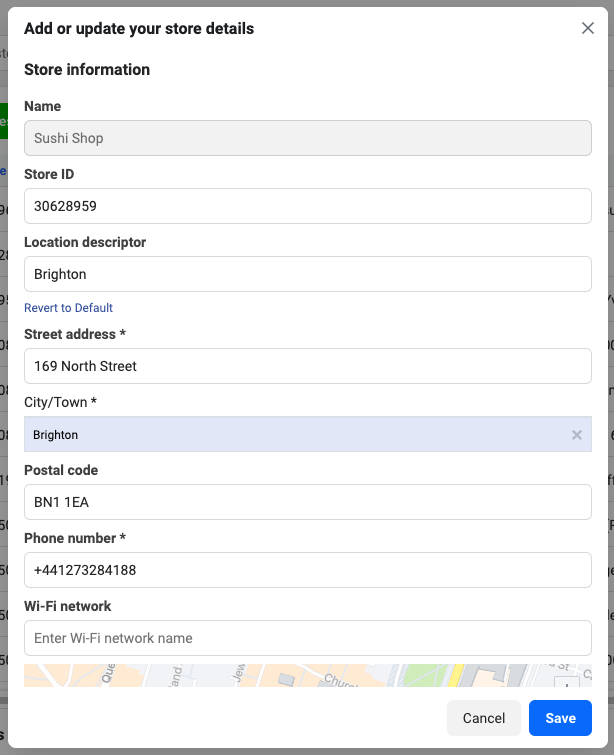
Task: Click the Wi-Fi network label
Action: pyautogui.click(x=67, y=606)
